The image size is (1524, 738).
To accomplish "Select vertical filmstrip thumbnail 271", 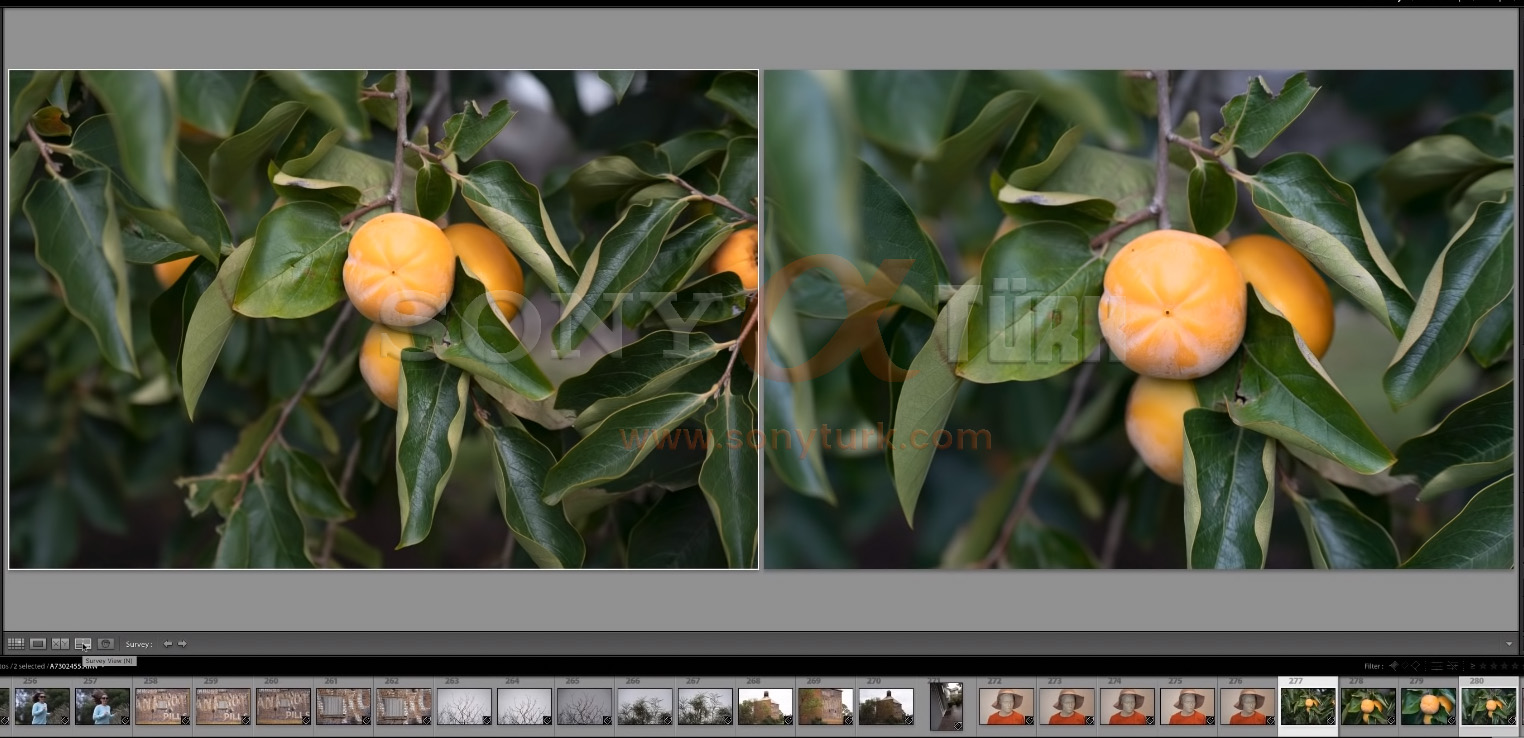I will click(x=946, y=707).
